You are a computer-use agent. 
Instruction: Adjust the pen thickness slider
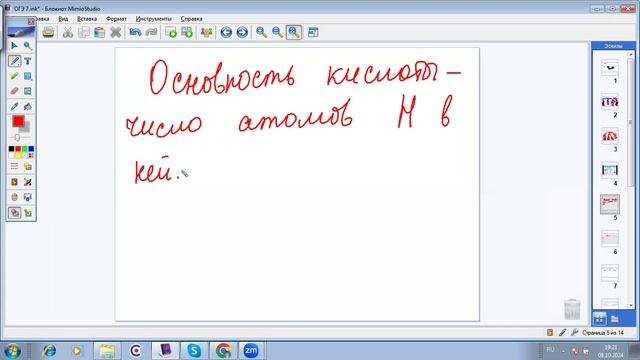[x=17, y=138]
